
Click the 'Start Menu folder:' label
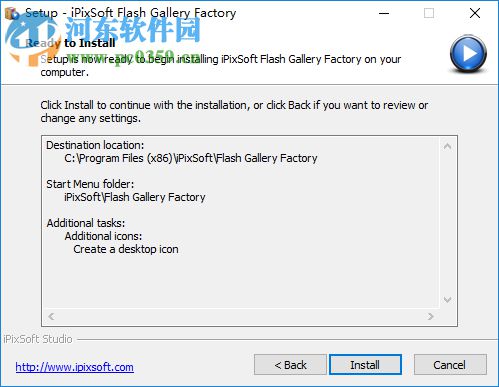click(x=90, y=184)
